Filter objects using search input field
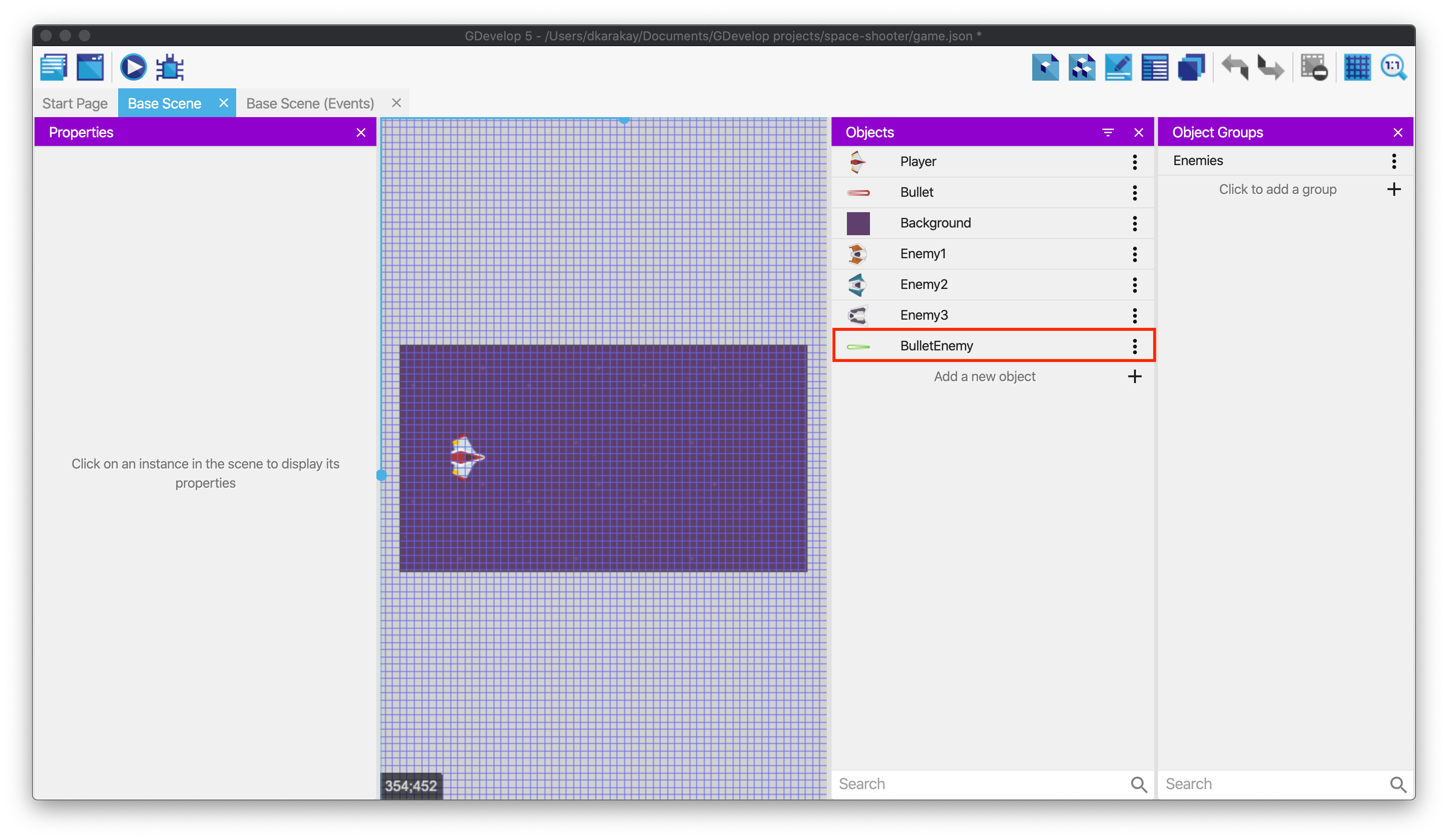 [x=984, y=783]
